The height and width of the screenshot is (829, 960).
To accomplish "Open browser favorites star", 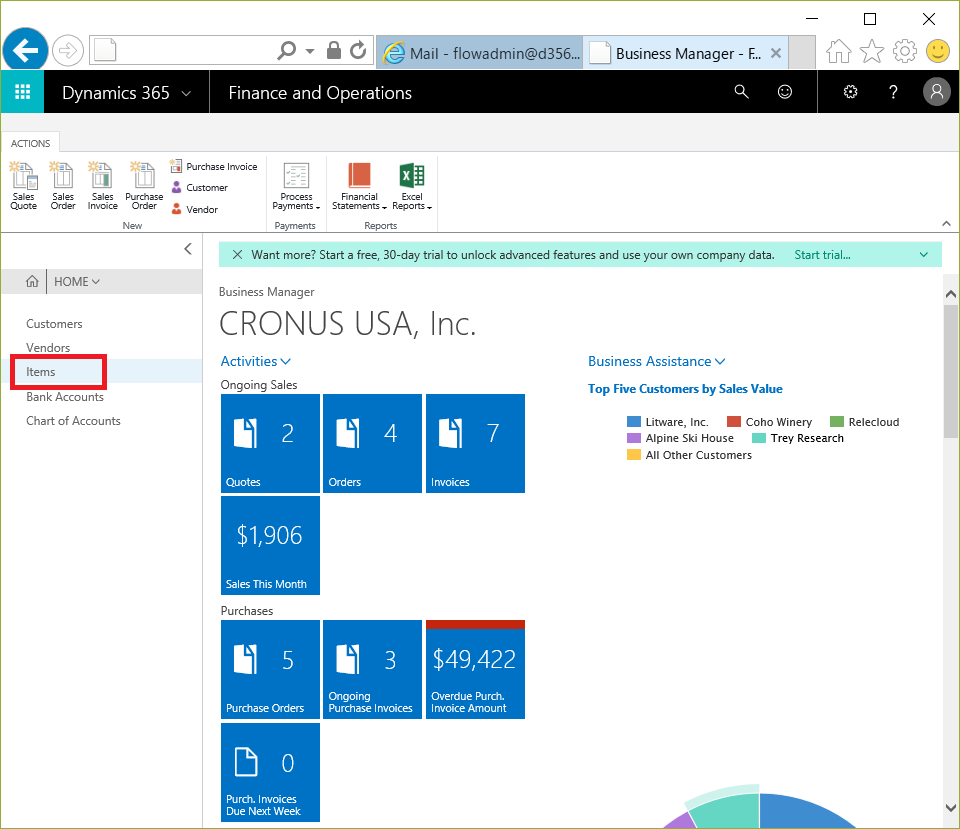I will 872,51.
